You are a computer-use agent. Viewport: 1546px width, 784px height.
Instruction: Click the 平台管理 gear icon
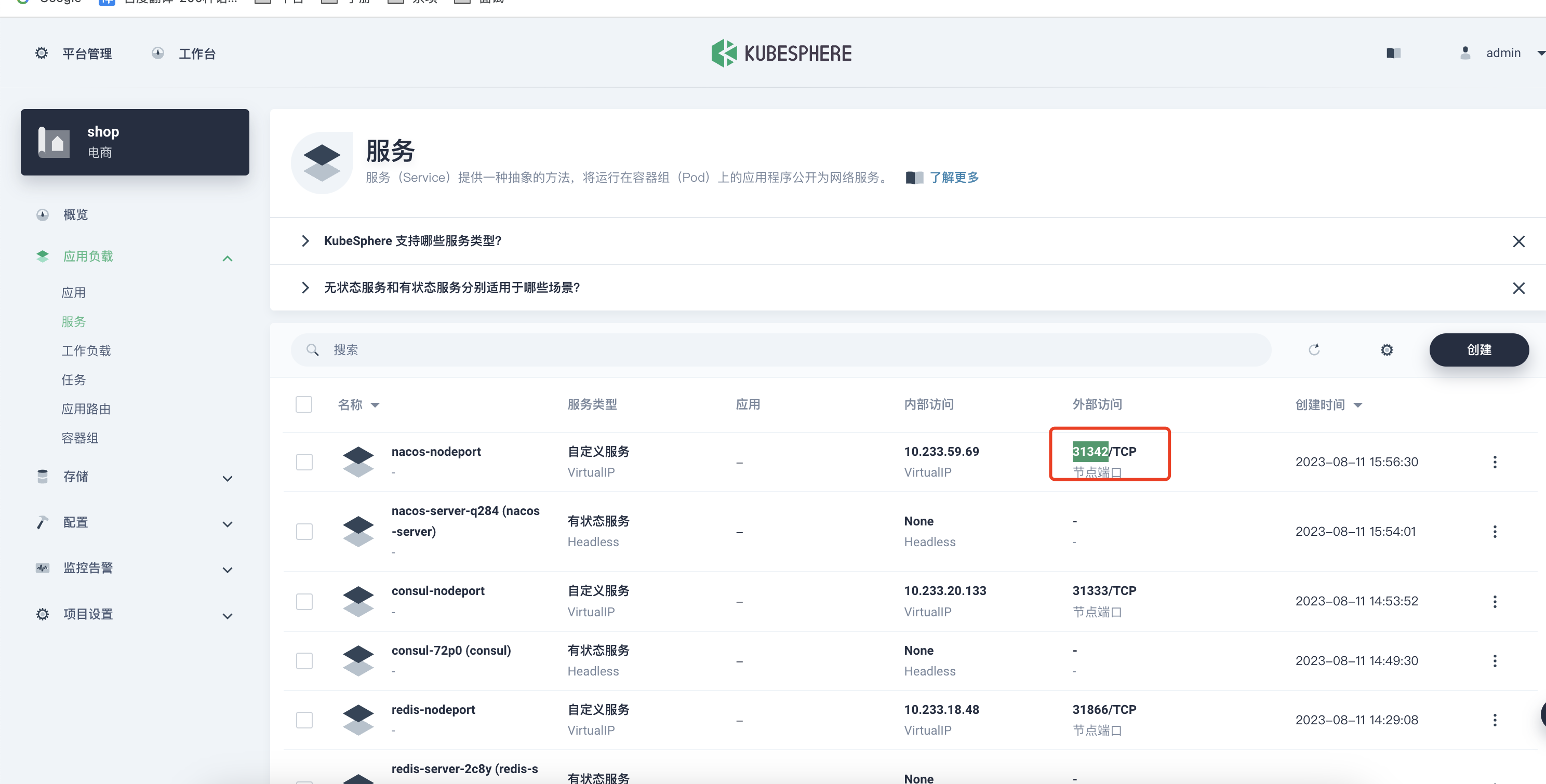tap(42, 53)
